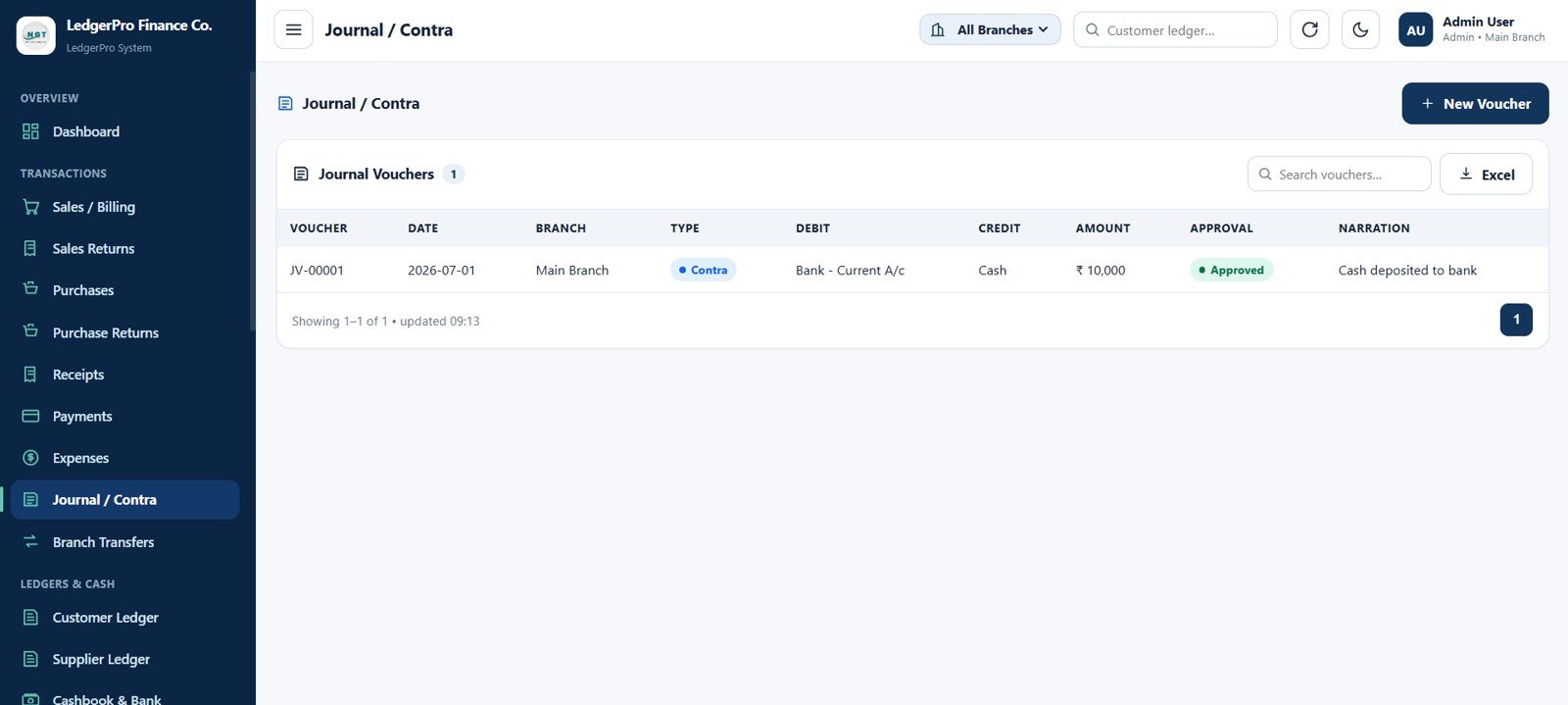Click Main Branch cell in voucher row
Screen dimensions: 1568x705
pos(572,271)
